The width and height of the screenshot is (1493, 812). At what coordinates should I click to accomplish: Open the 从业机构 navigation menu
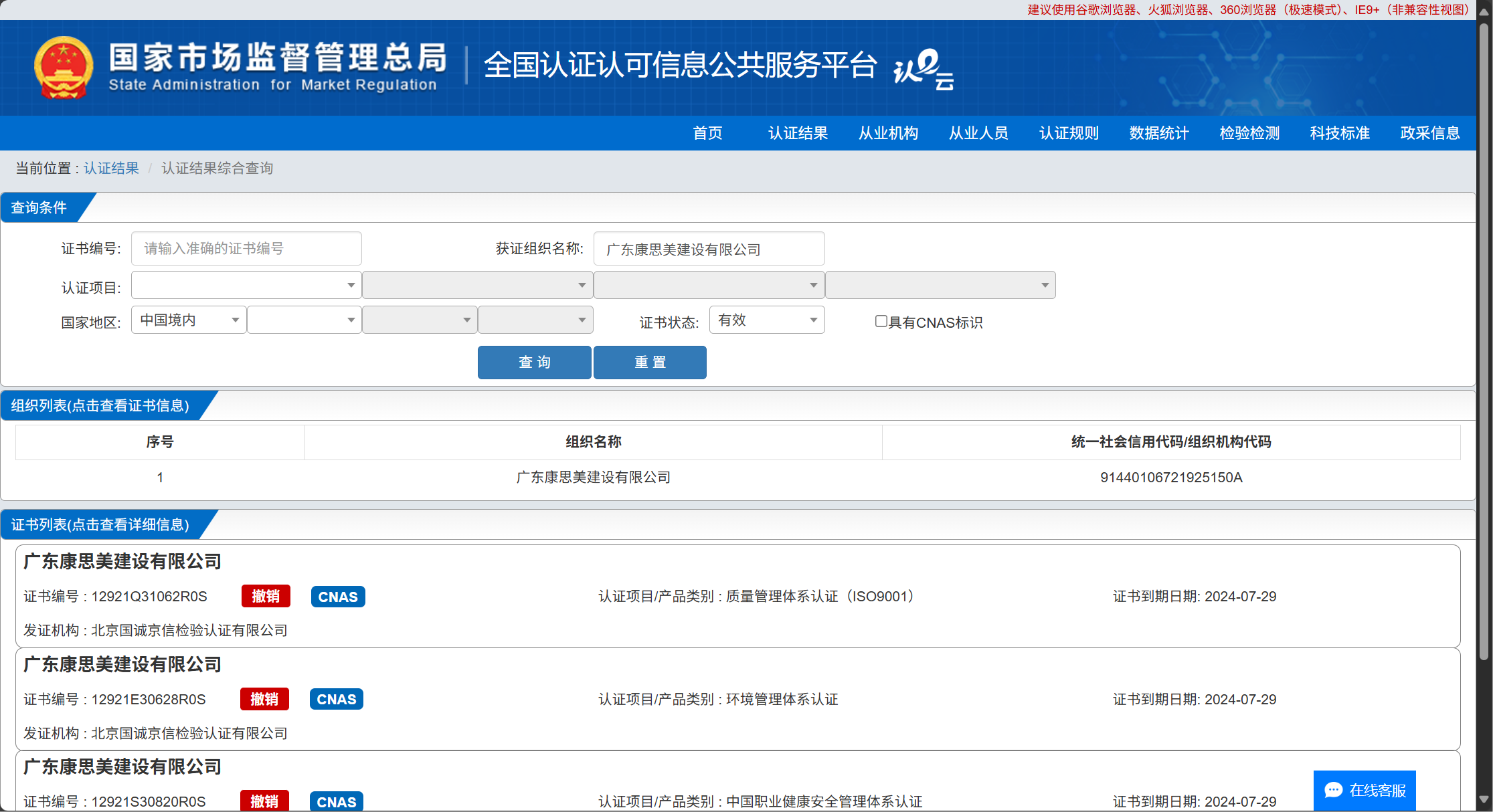888,133
